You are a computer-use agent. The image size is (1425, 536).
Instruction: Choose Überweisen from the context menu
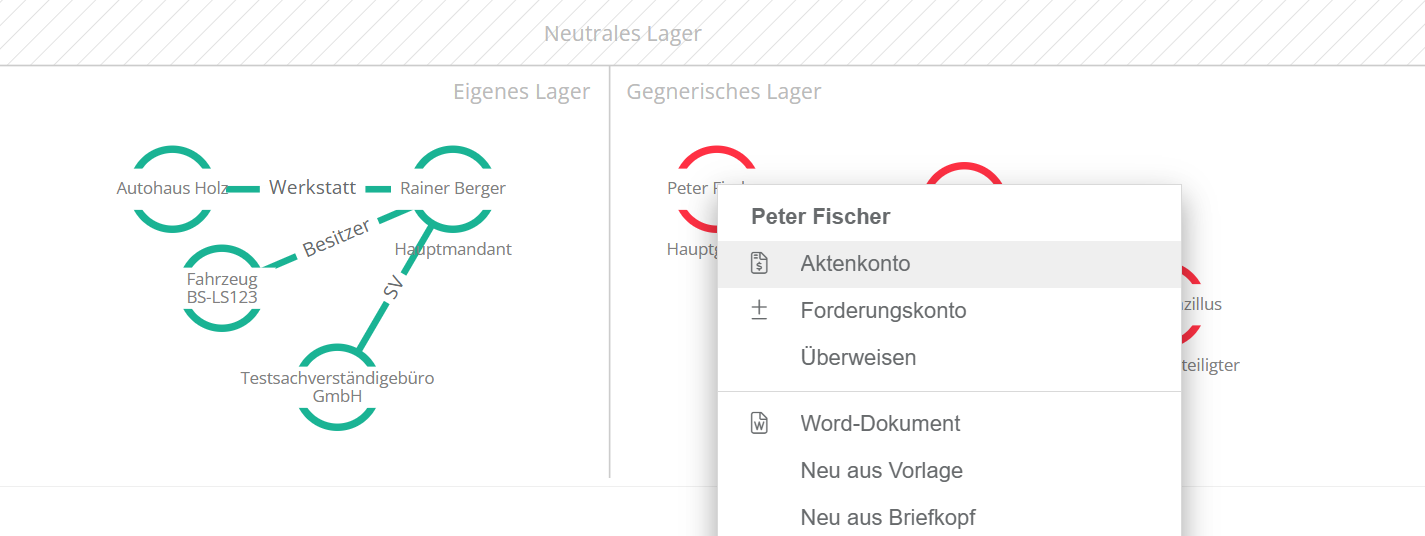click(x=858, y=357)
